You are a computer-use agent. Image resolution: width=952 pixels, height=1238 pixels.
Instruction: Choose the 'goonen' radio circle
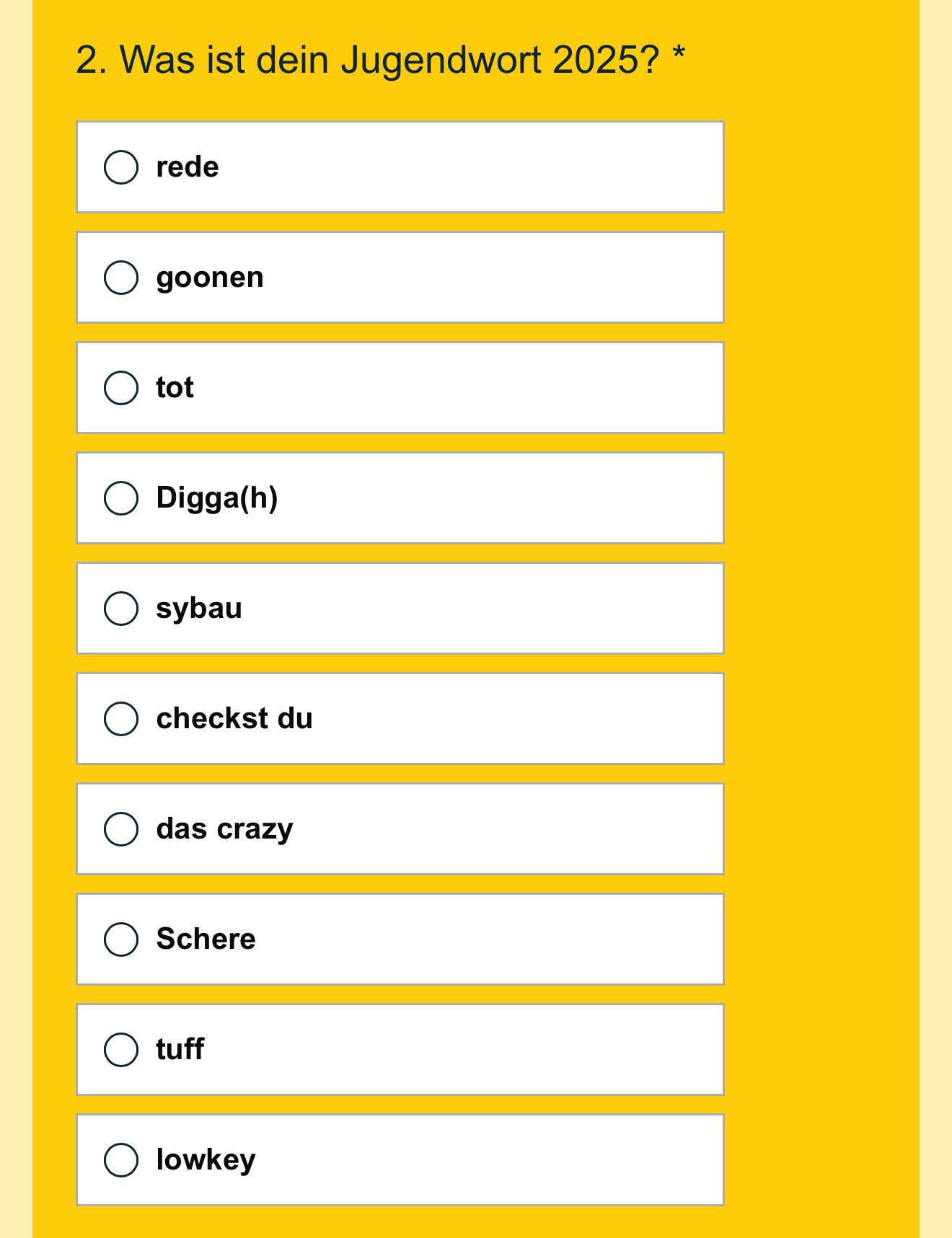pos(121,278)
